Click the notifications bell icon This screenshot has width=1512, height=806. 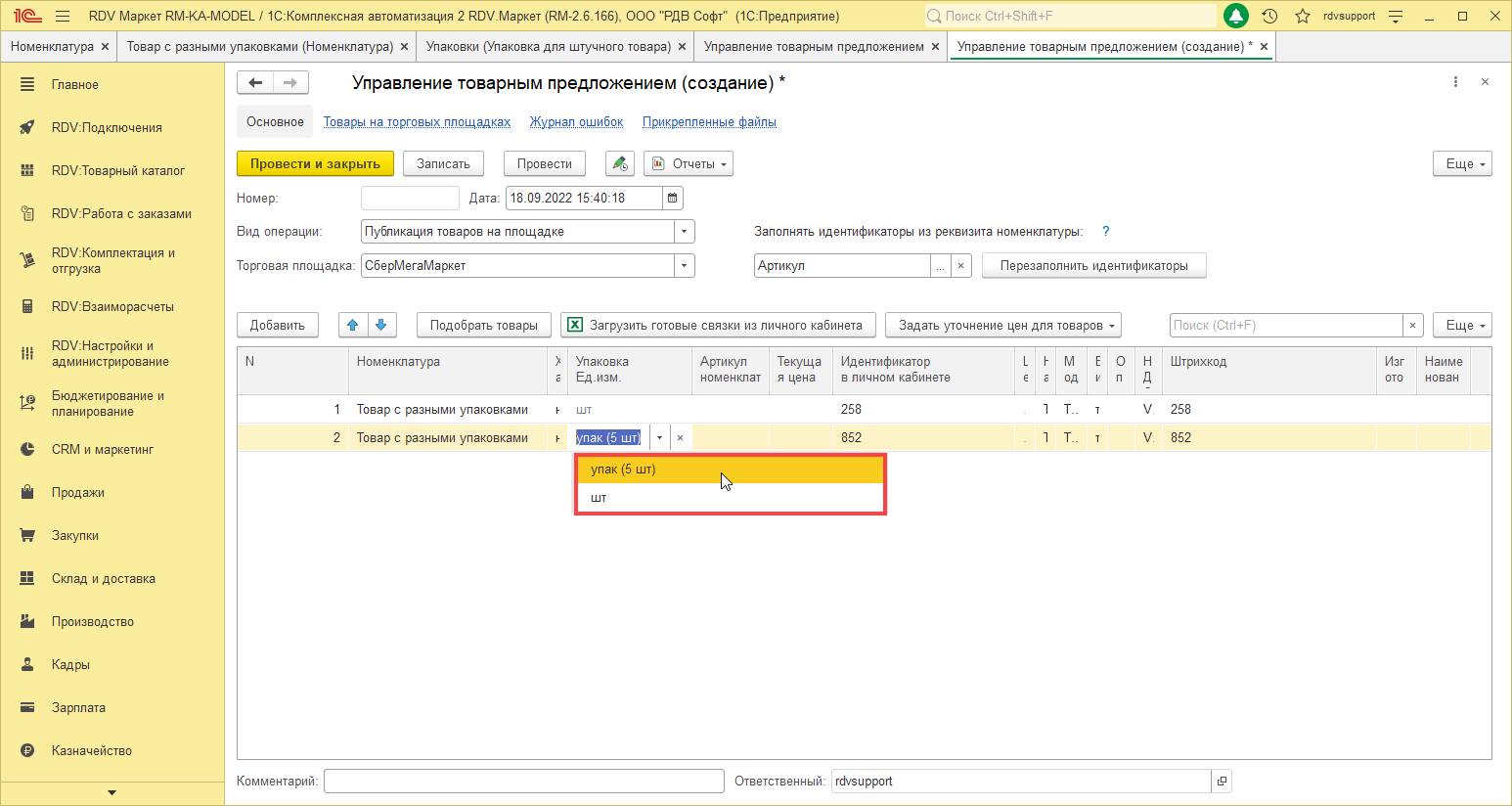(1236, 16)
